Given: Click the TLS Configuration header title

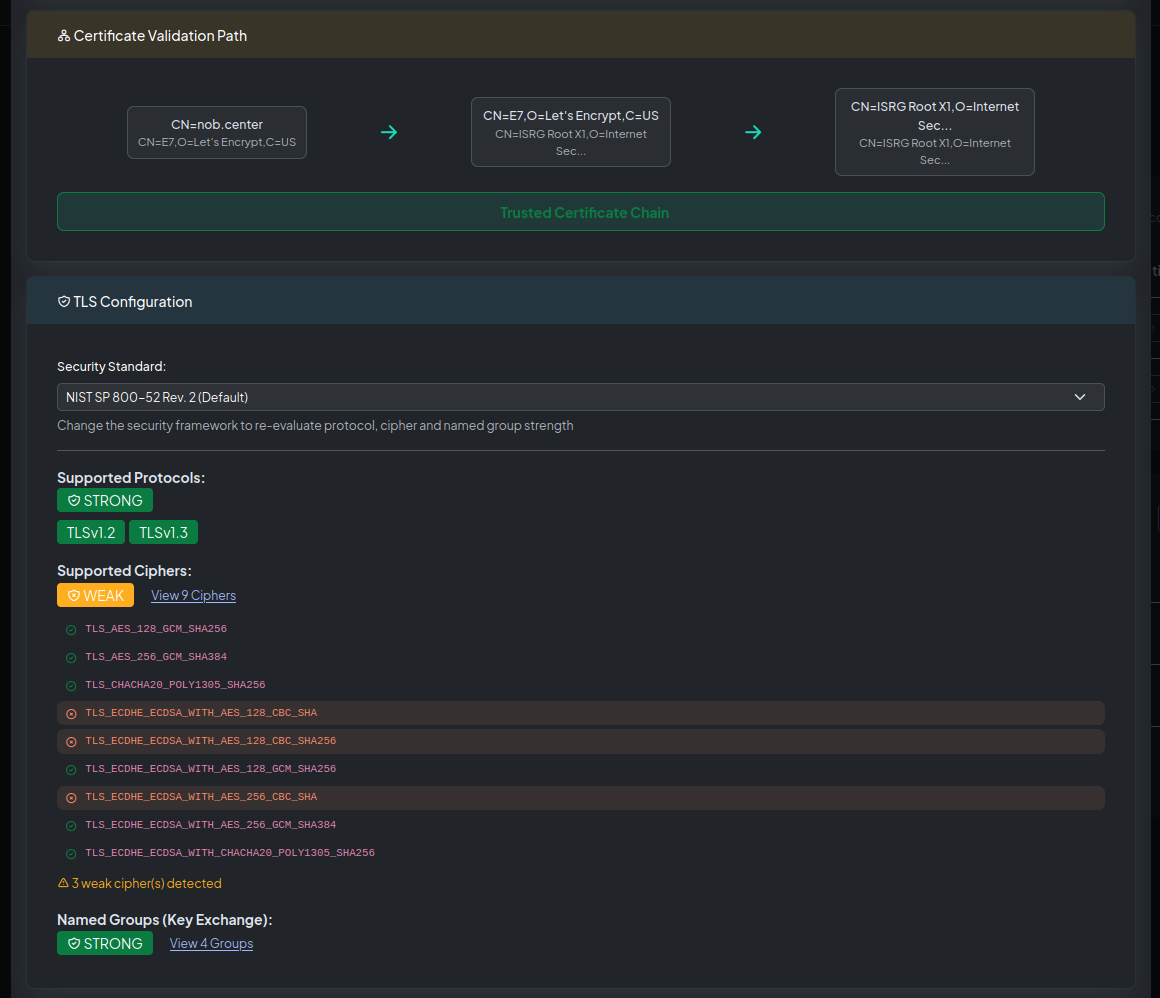Looking at the screenshot, I should (132, 302).
